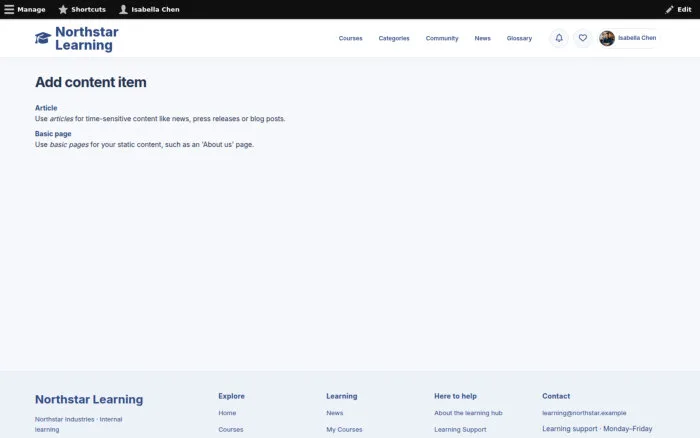Click the footer Learning heading
700x438 pixels.
pyautogui.click(x=342, y=396)
